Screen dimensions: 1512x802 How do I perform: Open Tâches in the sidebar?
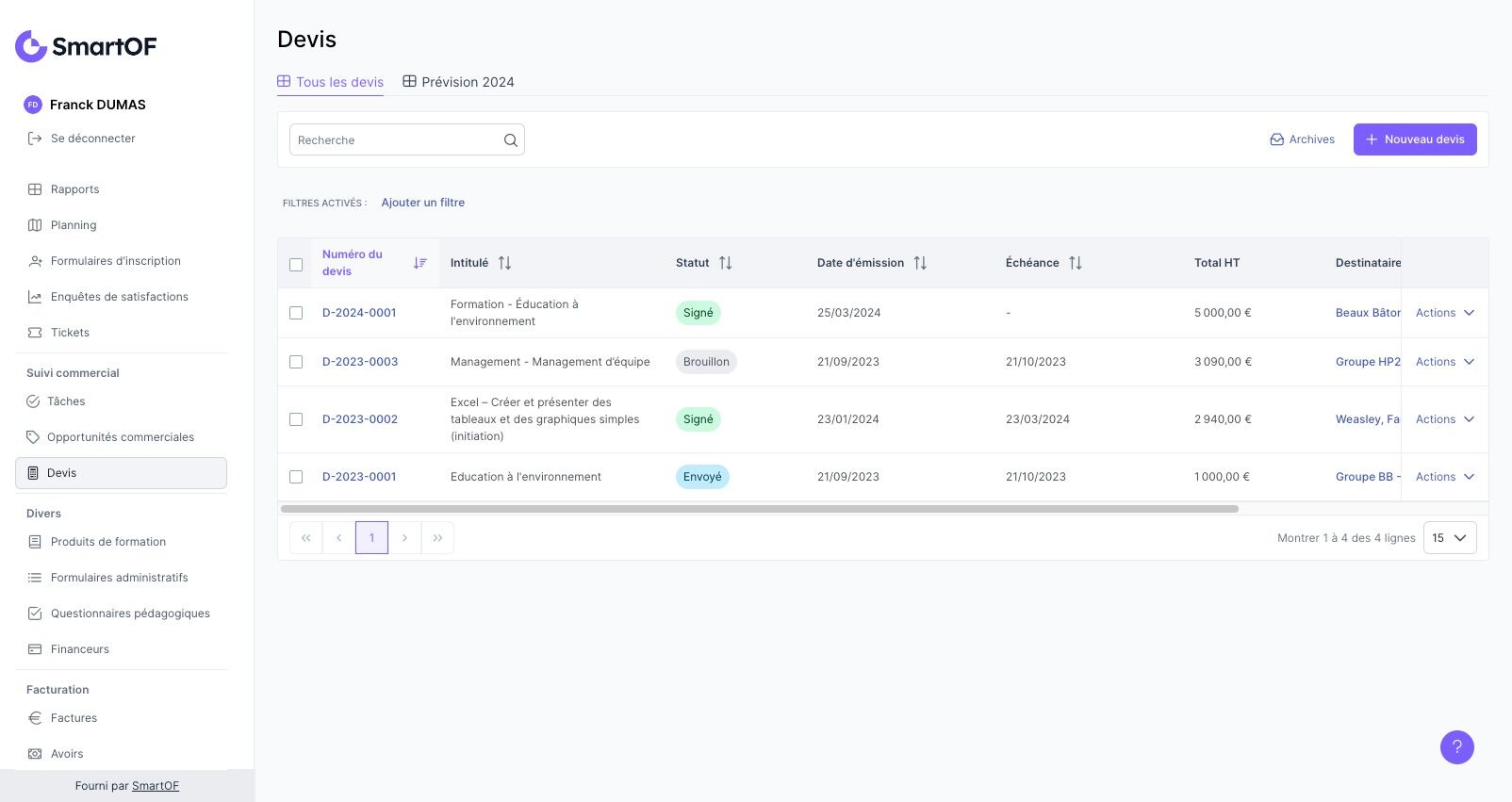[66, 401]
